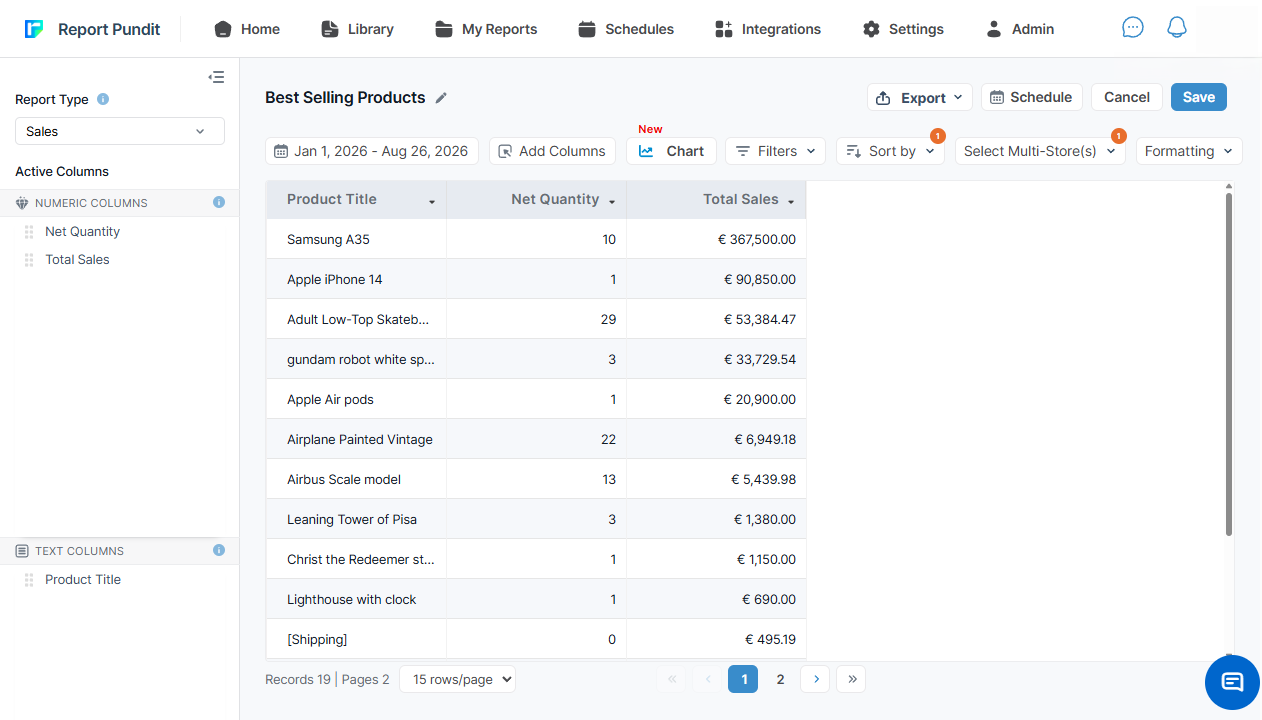Open the Schedules navigation item

(x=626, y=29)
